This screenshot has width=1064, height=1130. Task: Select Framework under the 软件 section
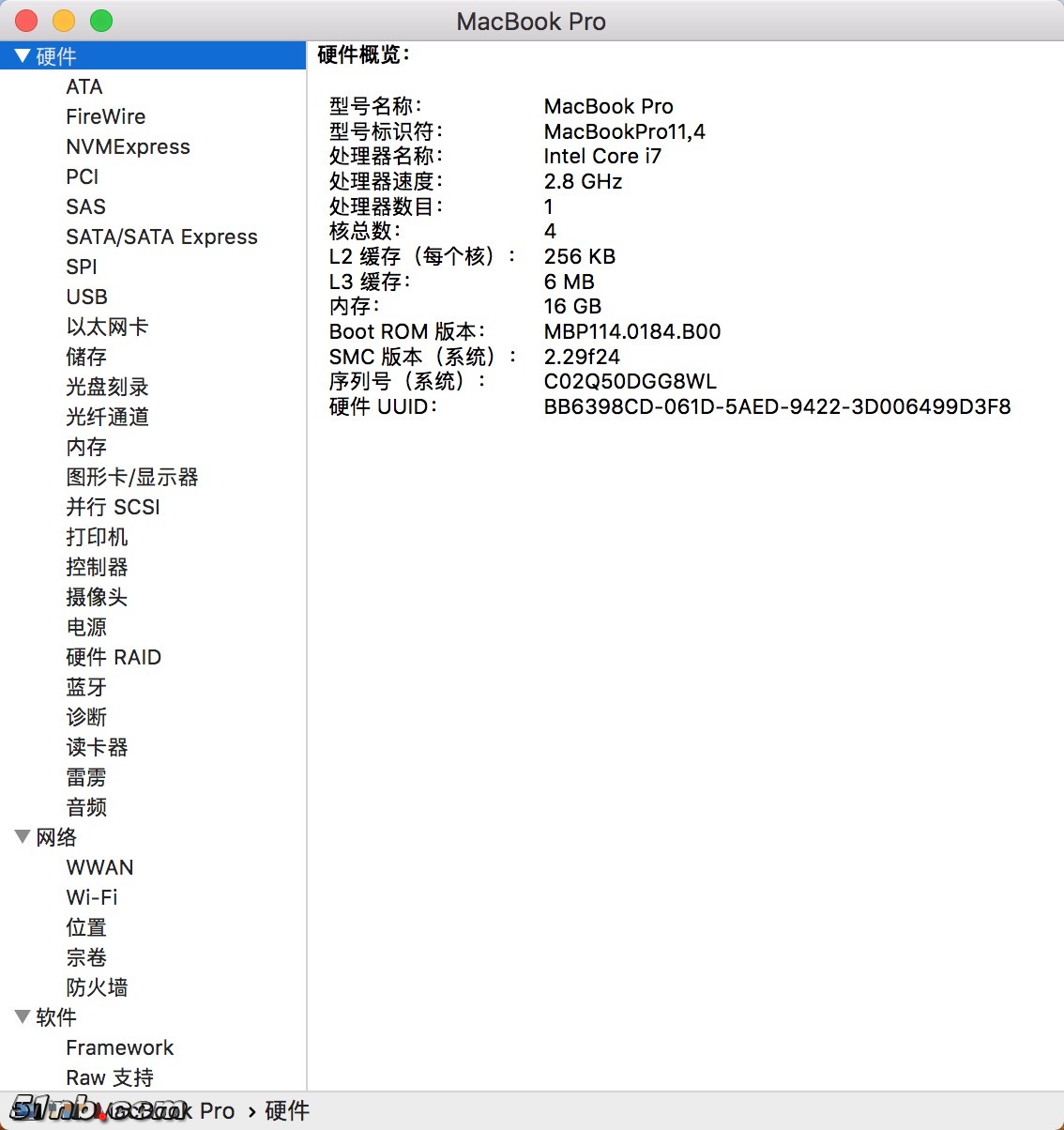pos(119,1047)
